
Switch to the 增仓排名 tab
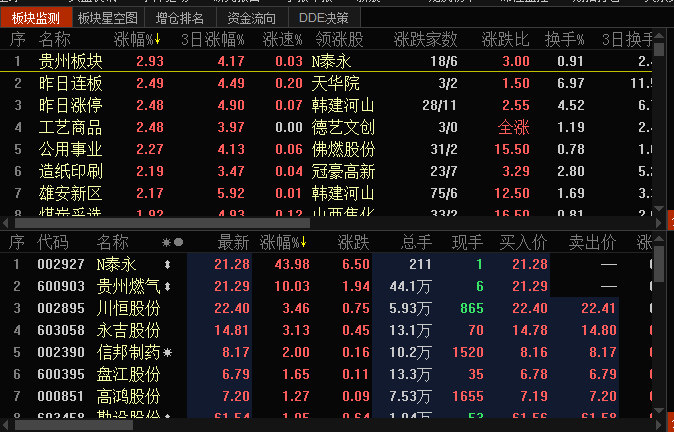point(179,18)
